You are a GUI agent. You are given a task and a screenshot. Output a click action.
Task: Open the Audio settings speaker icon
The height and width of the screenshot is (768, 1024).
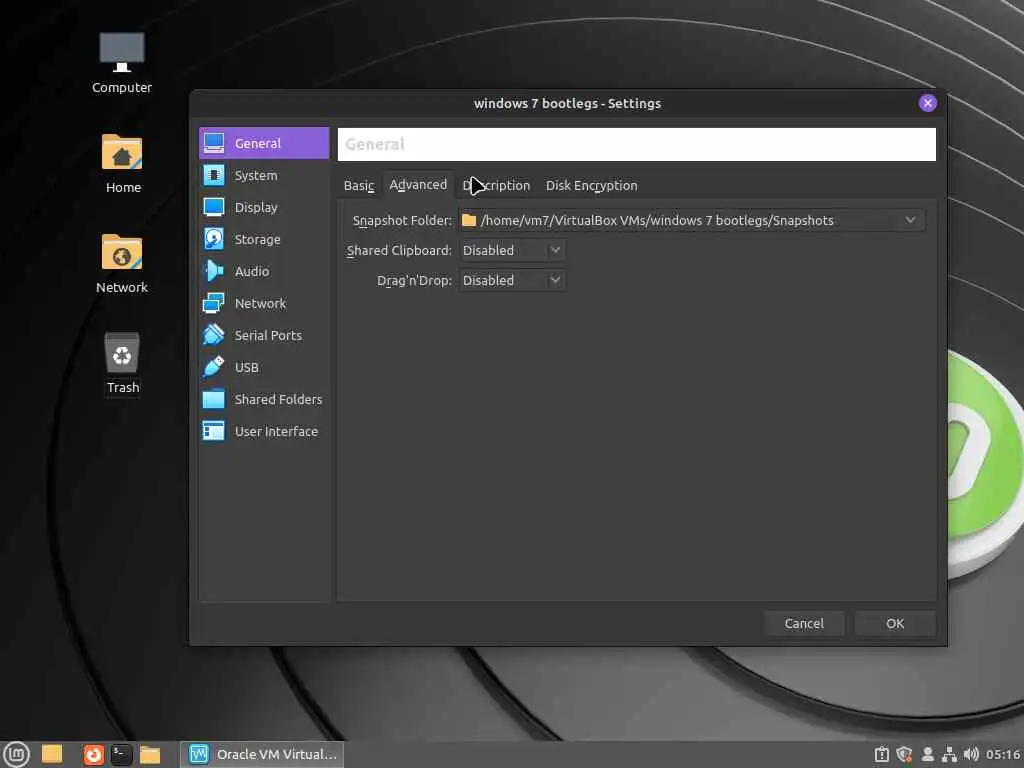coord(214,271)
